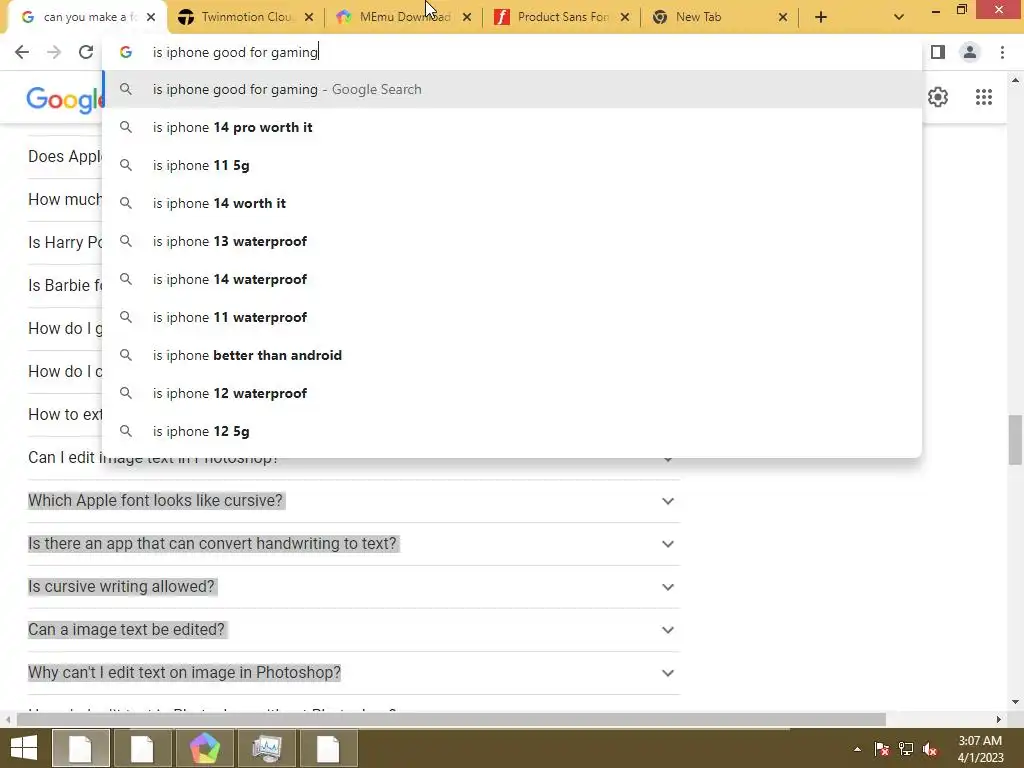Viewport: 1024px width, 768px height.
Task: Open the Chrome profile avatar
Action: (970, 52)
